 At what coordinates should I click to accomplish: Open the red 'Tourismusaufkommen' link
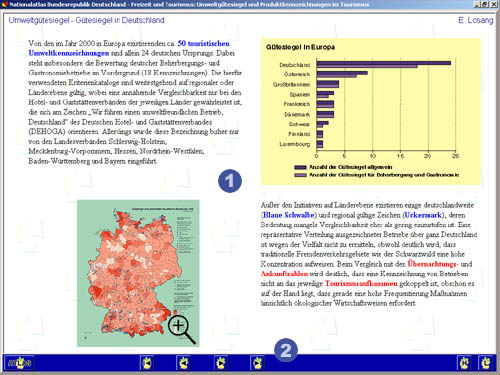[x=361, y=284]
